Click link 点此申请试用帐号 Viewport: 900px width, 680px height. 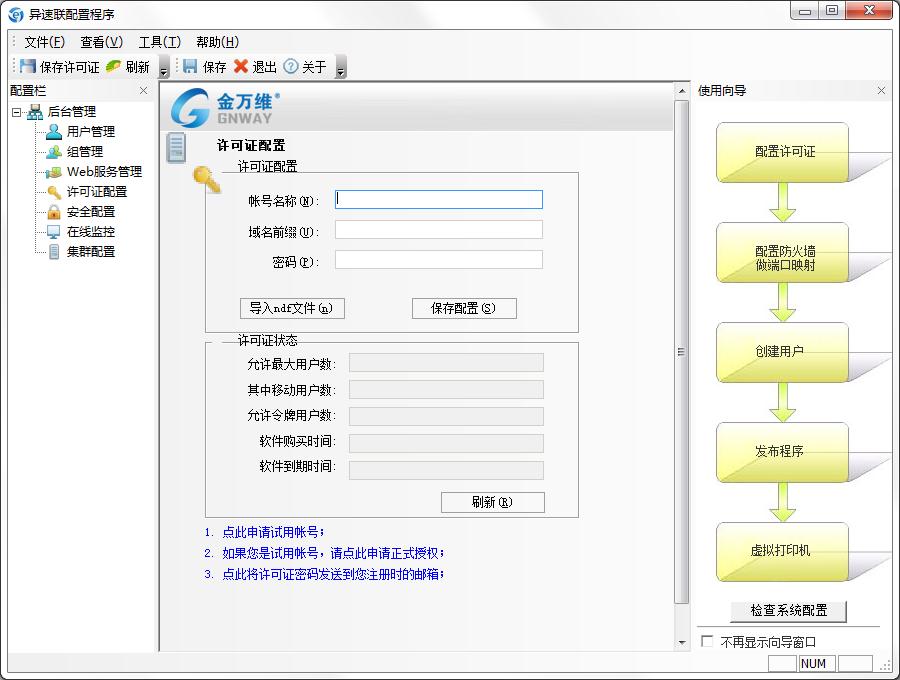(273, 532)
